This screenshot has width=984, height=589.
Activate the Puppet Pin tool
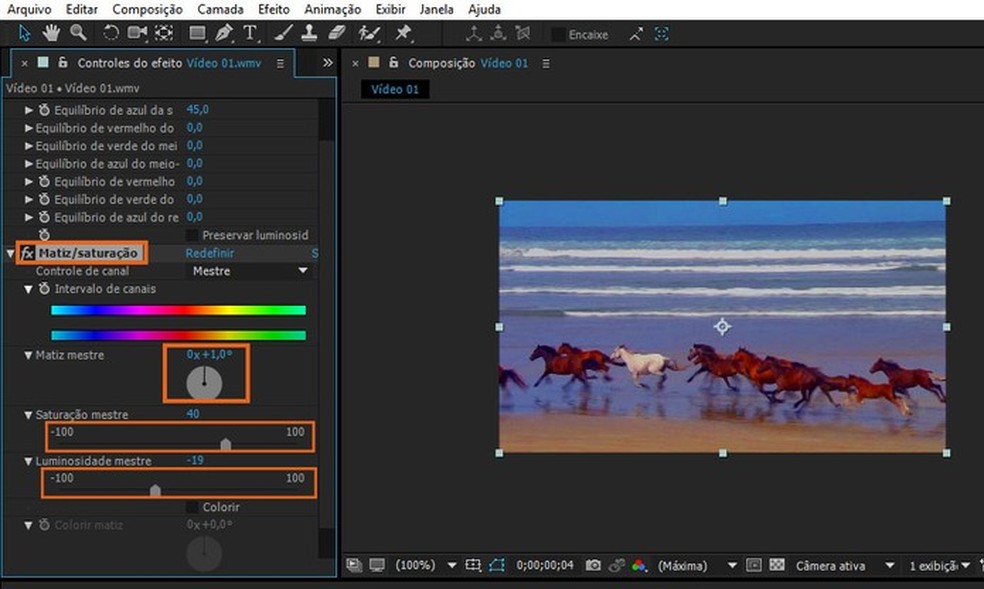click(x=403, y=33)
